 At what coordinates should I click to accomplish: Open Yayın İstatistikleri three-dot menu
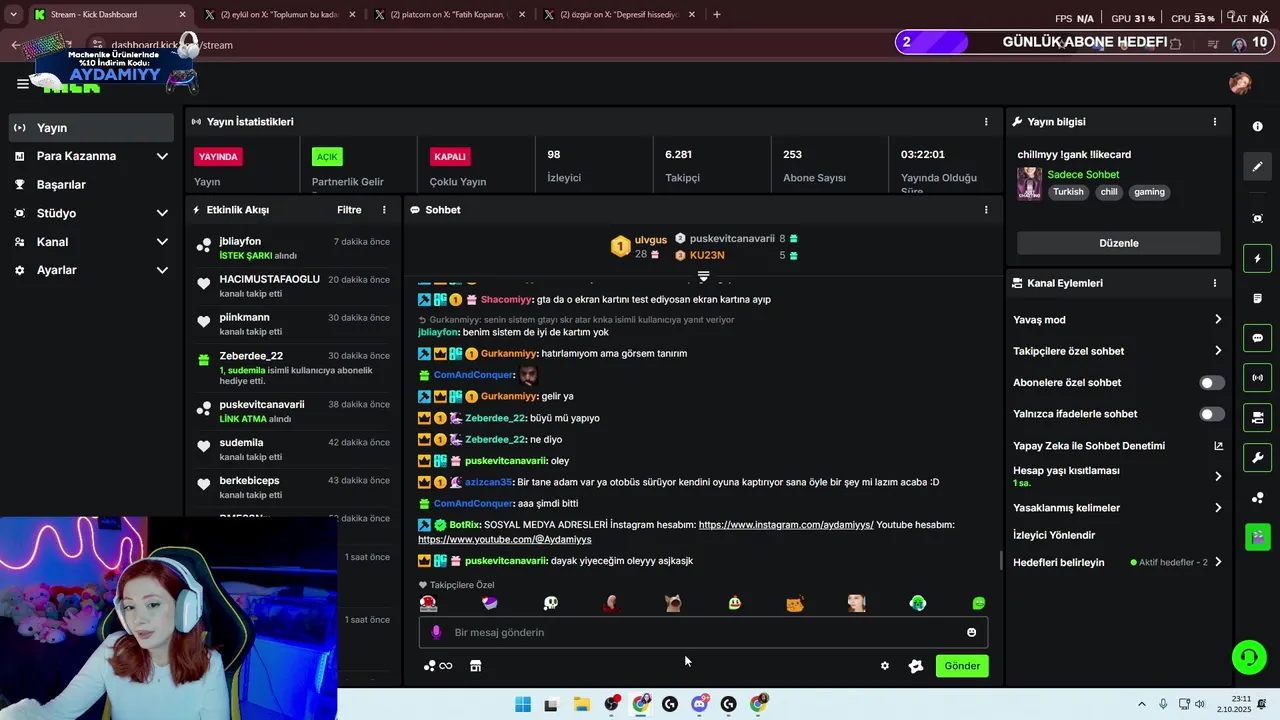[986, 122]
